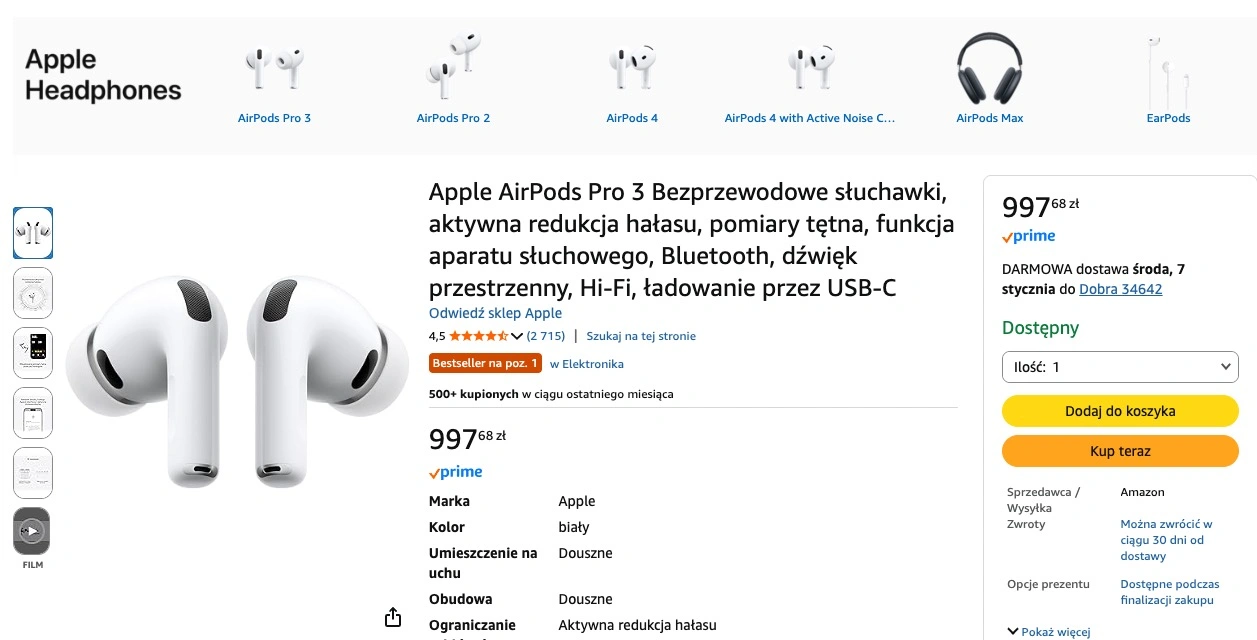Choose AirPods Pro 2 icon
Screen dimensions: 1257x640
tap(453, 66)
